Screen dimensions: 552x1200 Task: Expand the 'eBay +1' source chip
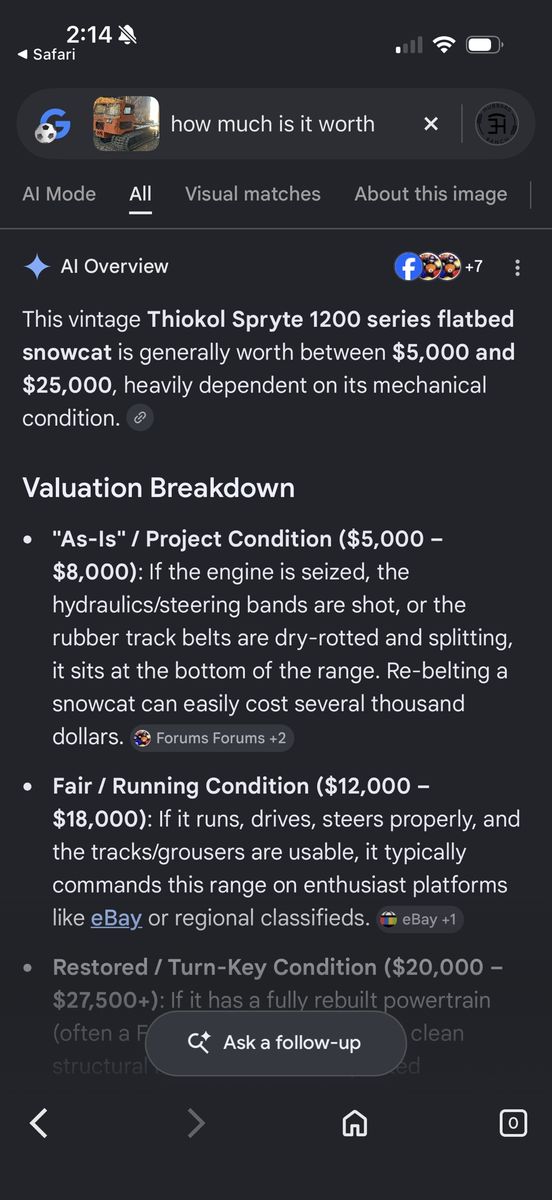[420, 919]
